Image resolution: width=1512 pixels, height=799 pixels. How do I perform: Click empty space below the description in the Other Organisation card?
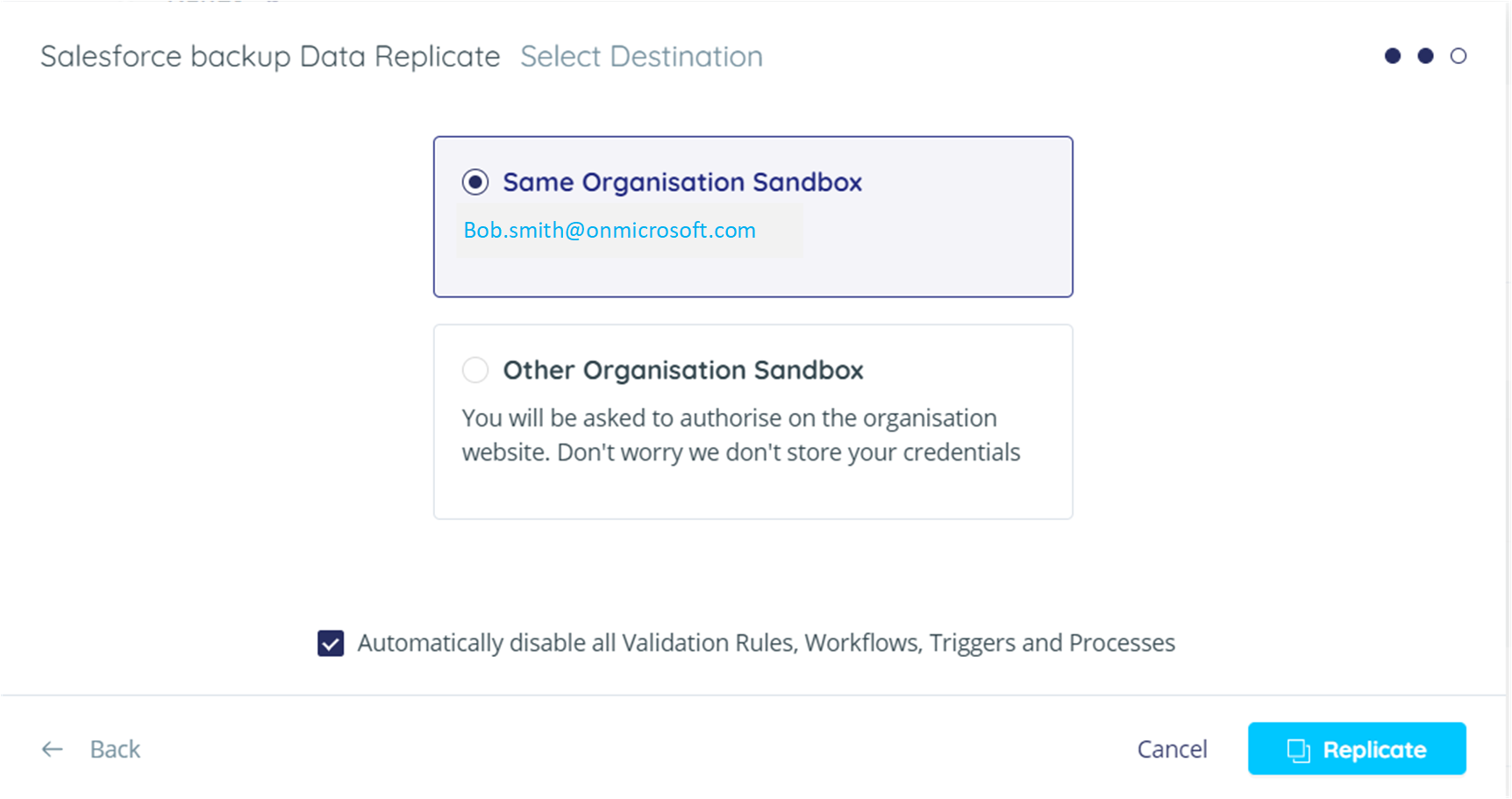click(752, 493)
